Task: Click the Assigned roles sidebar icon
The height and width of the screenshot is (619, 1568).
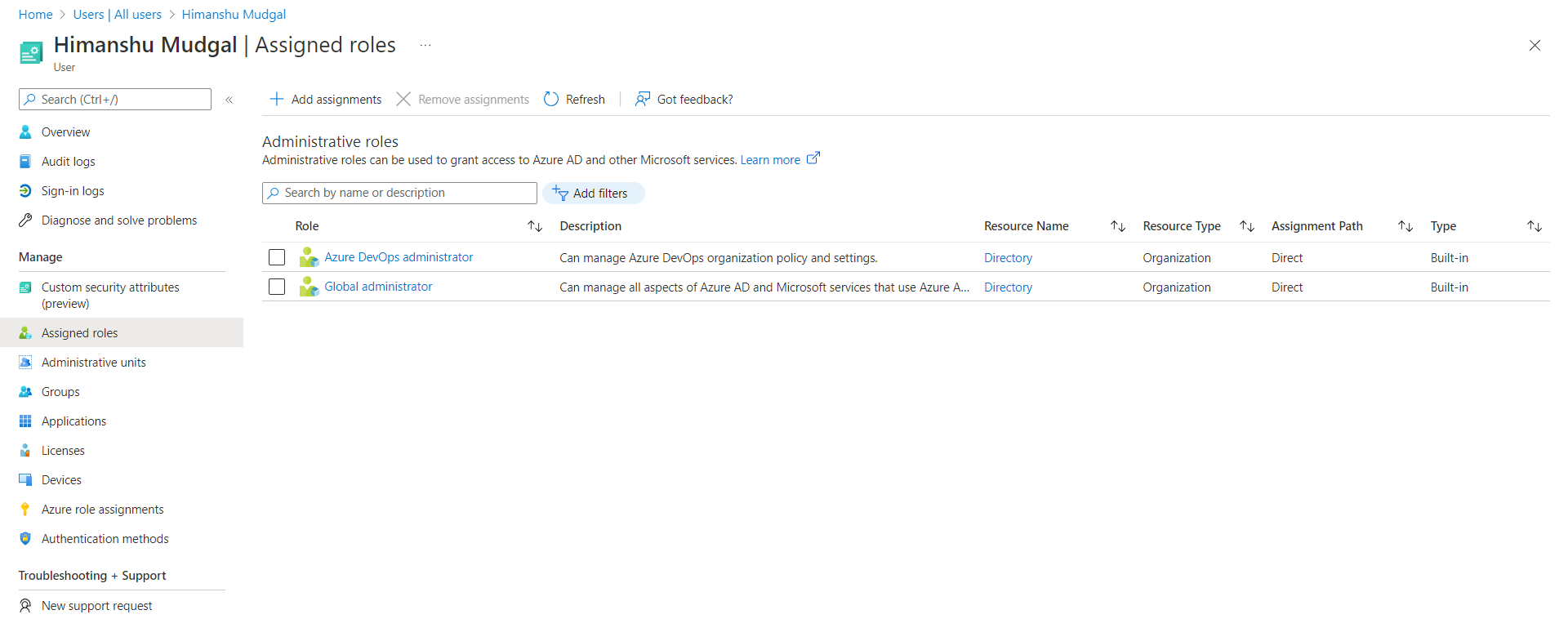Action: click(25, 333)
